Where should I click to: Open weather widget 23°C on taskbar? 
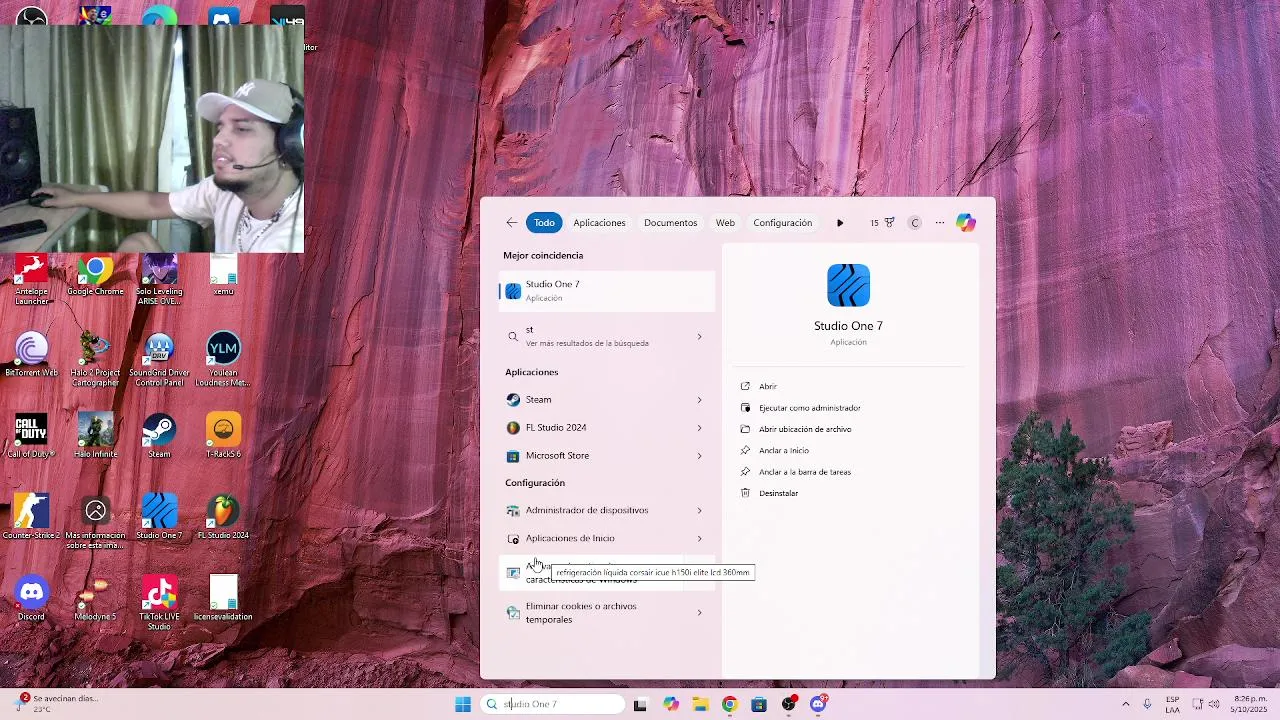[x=55, y=704]
